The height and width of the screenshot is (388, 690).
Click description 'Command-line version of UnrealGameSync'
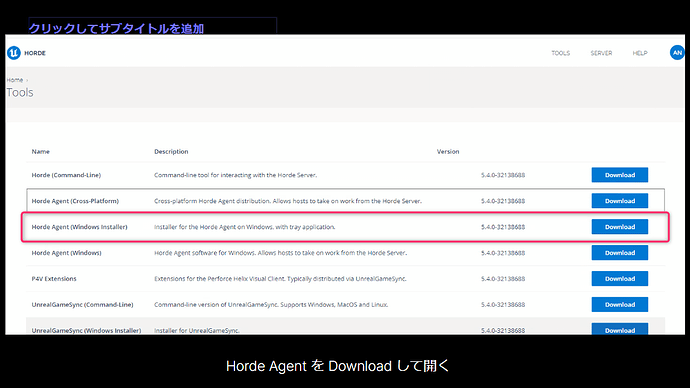pyautogui.click(x=271, y=304)
